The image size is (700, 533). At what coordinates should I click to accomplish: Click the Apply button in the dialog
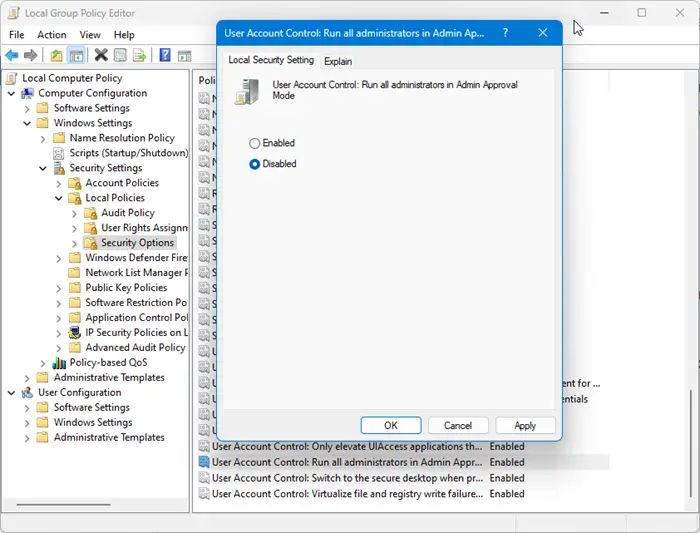coord(525,425)
